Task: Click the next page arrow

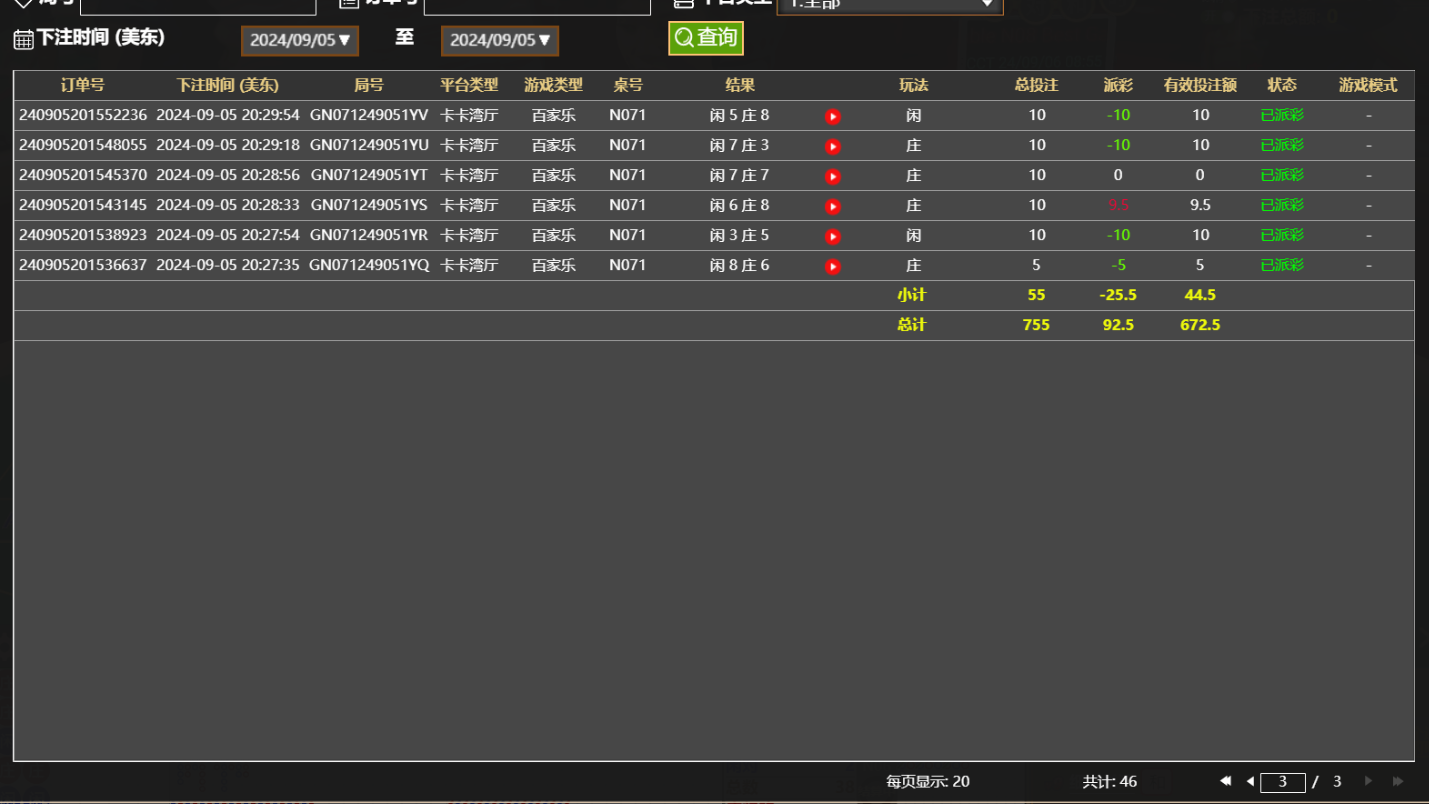Action: 1368,781
